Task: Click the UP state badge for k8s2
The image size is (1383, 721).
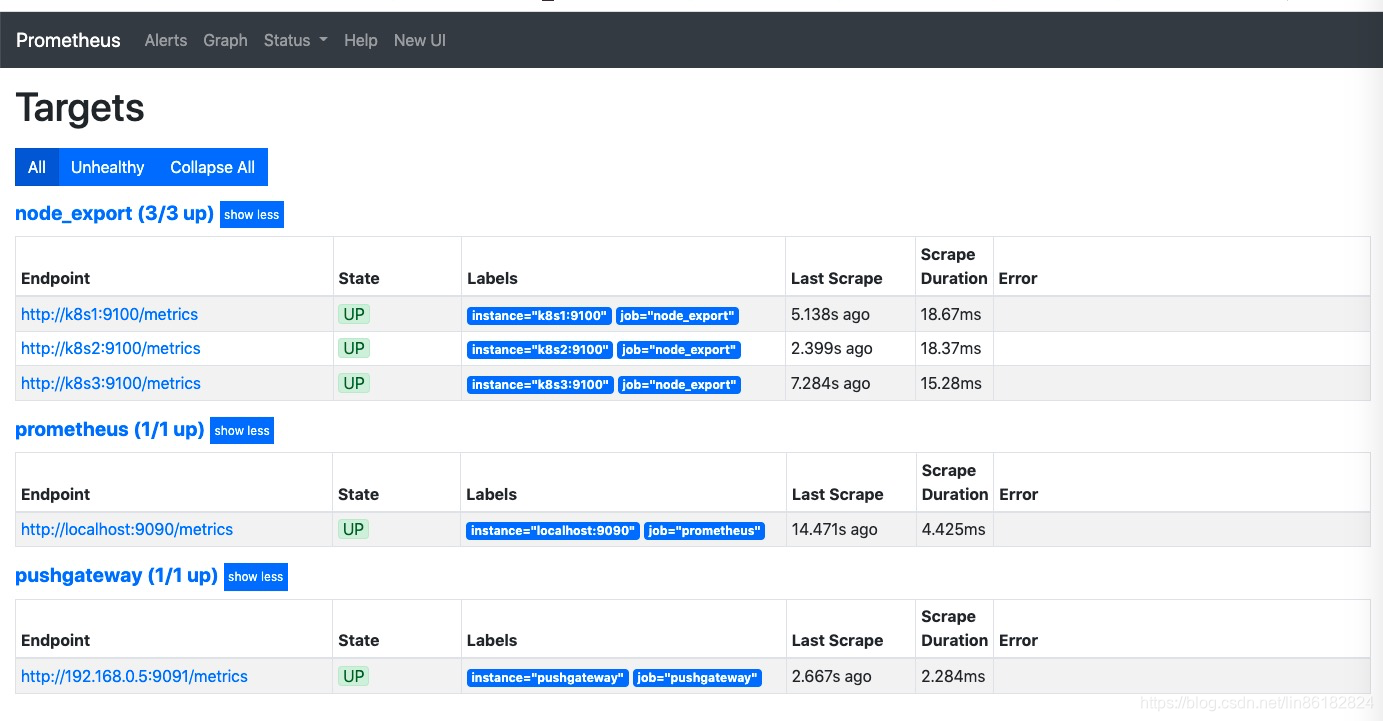Action: [x=354, y=348]
